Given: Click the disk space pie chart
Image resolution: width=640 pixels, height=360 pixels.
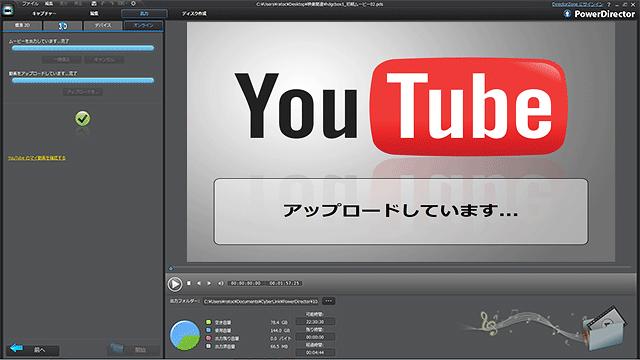Looking at the screenshot, I should [x=185, y=335].
